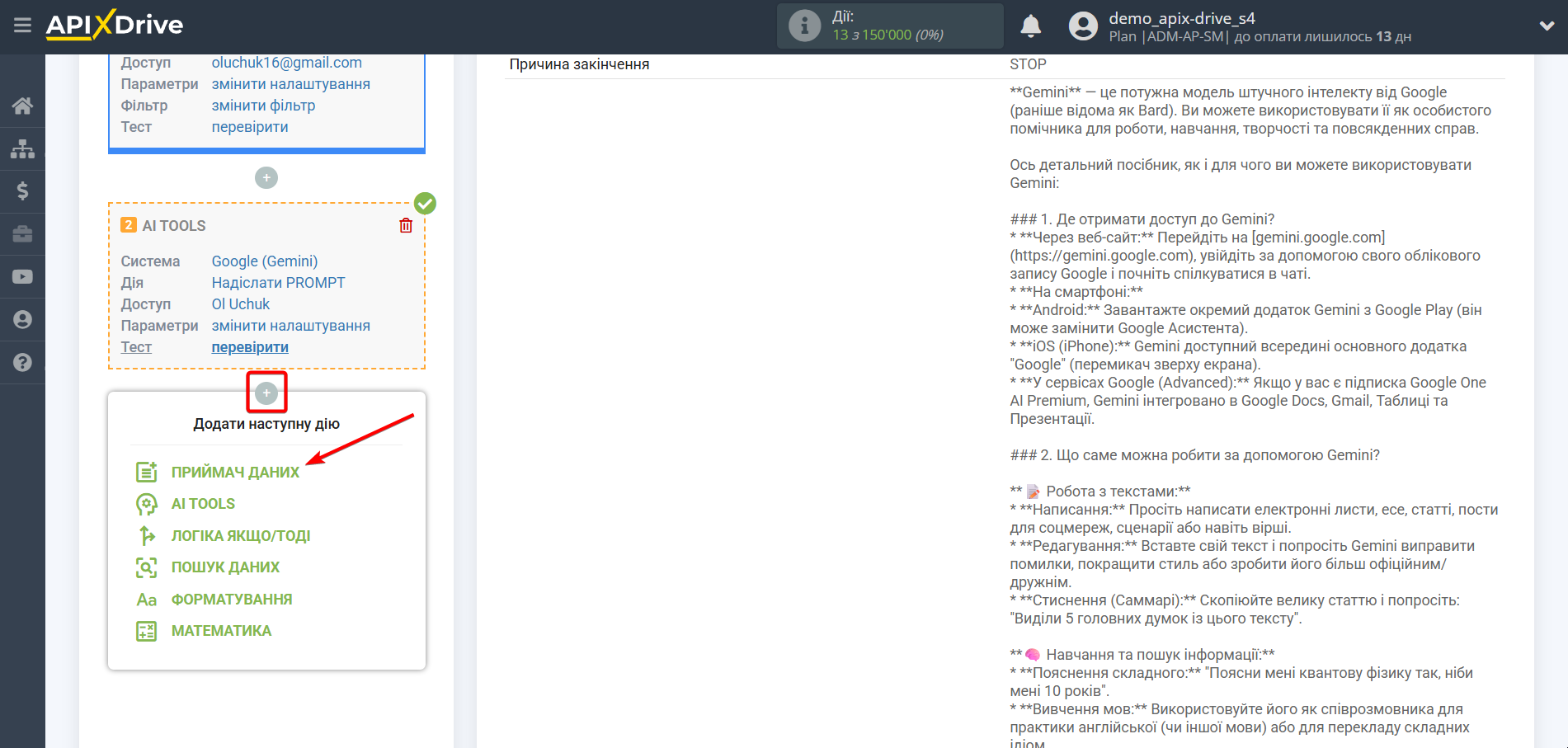Go to Home in the sidebar
1568x748 pixels.
pyautogui.click(x=22, y=106)
